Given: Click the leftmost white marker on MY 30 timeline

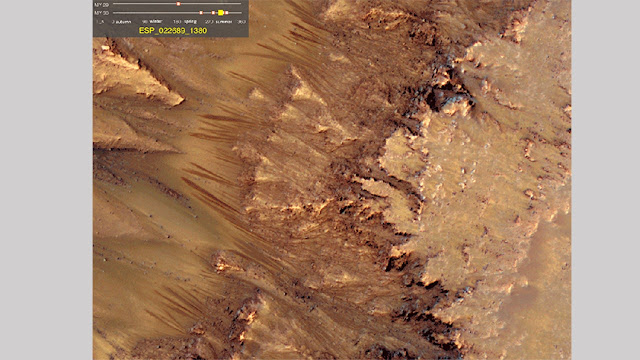Looking at the screenshot, I should 201,13.
